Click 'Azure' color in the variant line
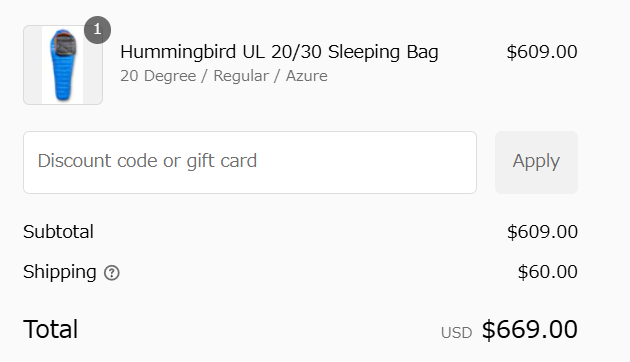The width and height of the screenshot is (630, 362). point(307,76)
